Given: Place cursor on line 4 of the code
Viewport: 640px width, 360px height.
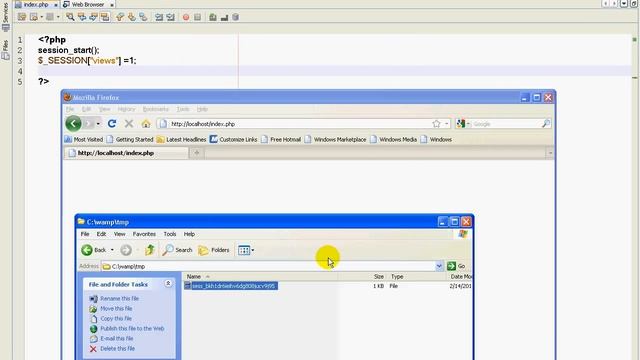Looking at the screenshot, I should coord(335,71).
